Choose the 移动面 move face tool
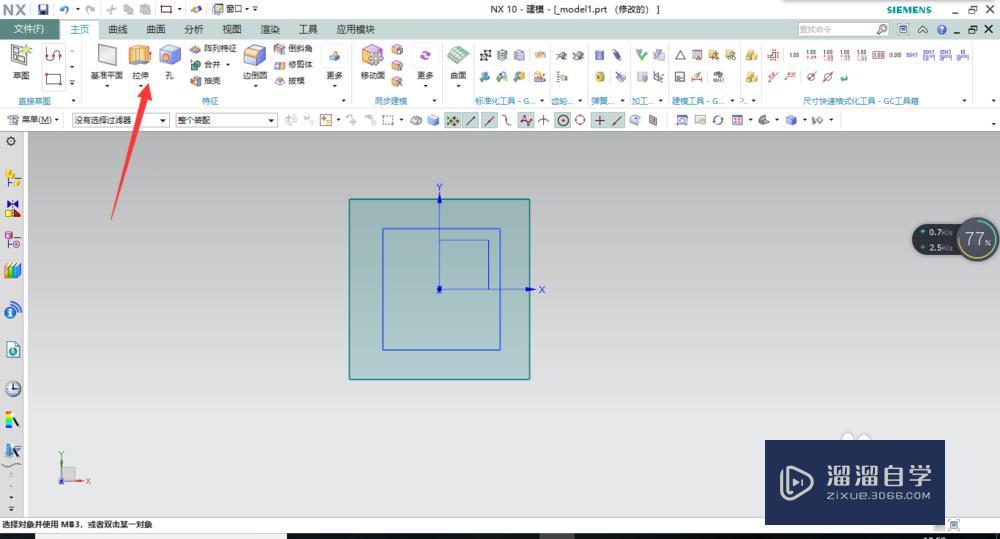Image resolution: width=1000 pixels, height=539 pixels. (372, 62)
